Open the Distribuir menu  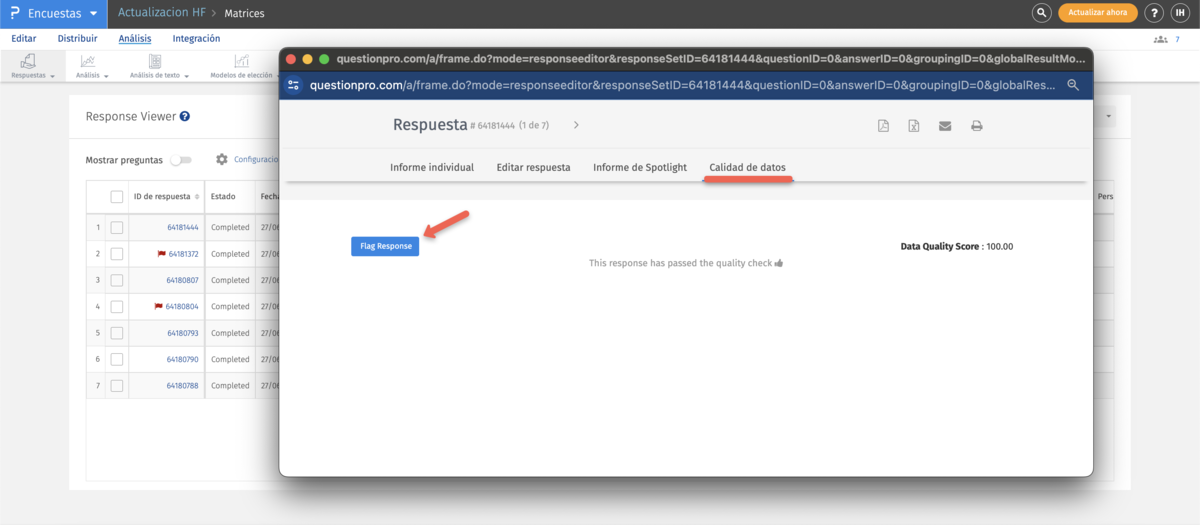[x=78, y=39]
